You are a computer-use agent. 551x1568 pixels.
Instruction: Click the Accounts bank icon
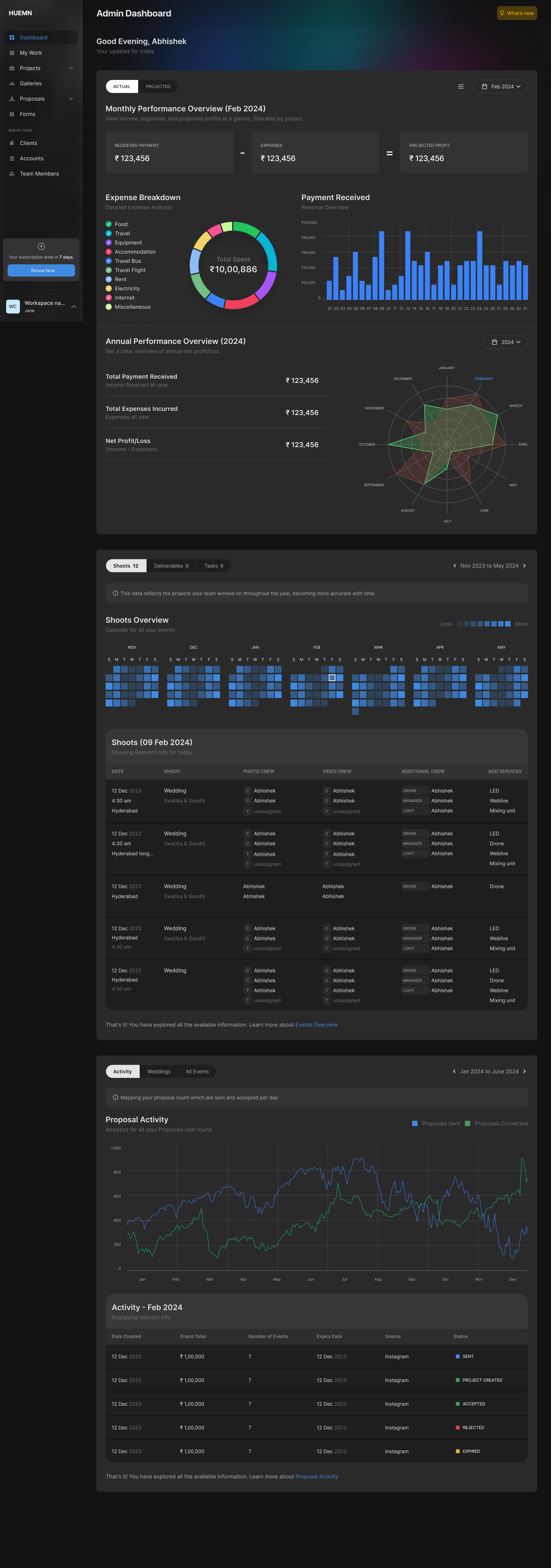[11, 158]
